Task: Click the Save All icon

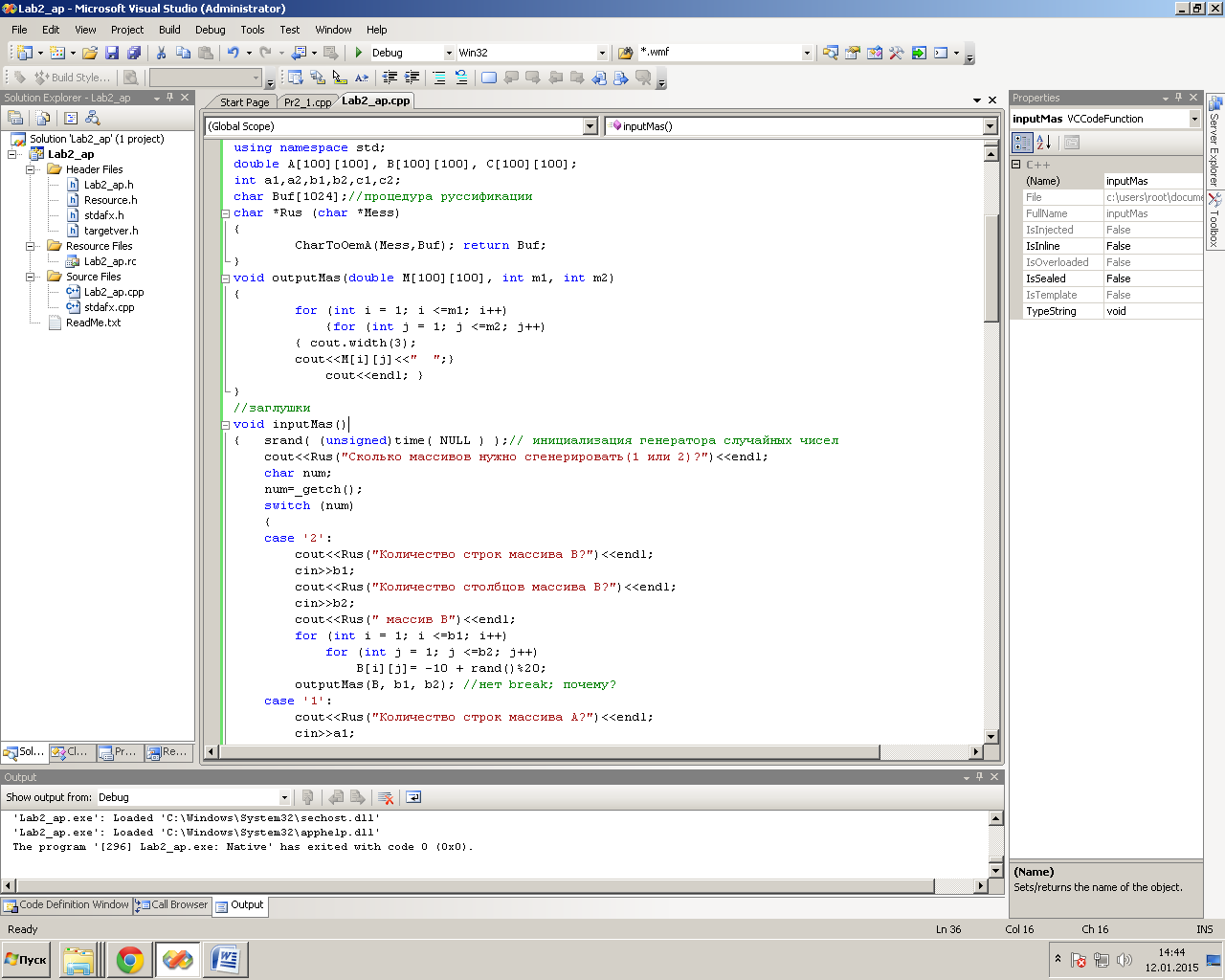Action: coord(134,53)
